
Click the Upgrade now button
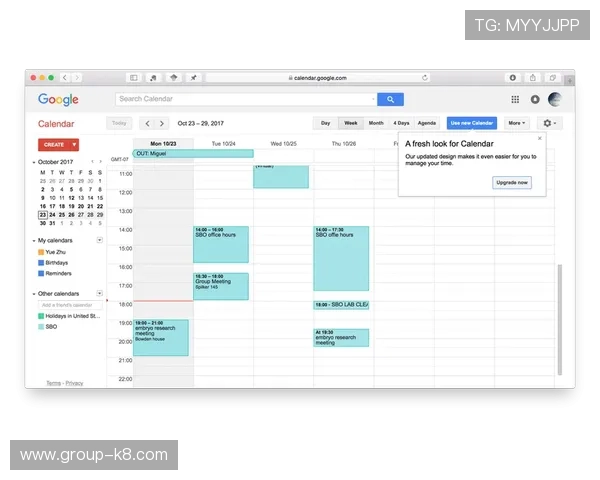point(511,183)
